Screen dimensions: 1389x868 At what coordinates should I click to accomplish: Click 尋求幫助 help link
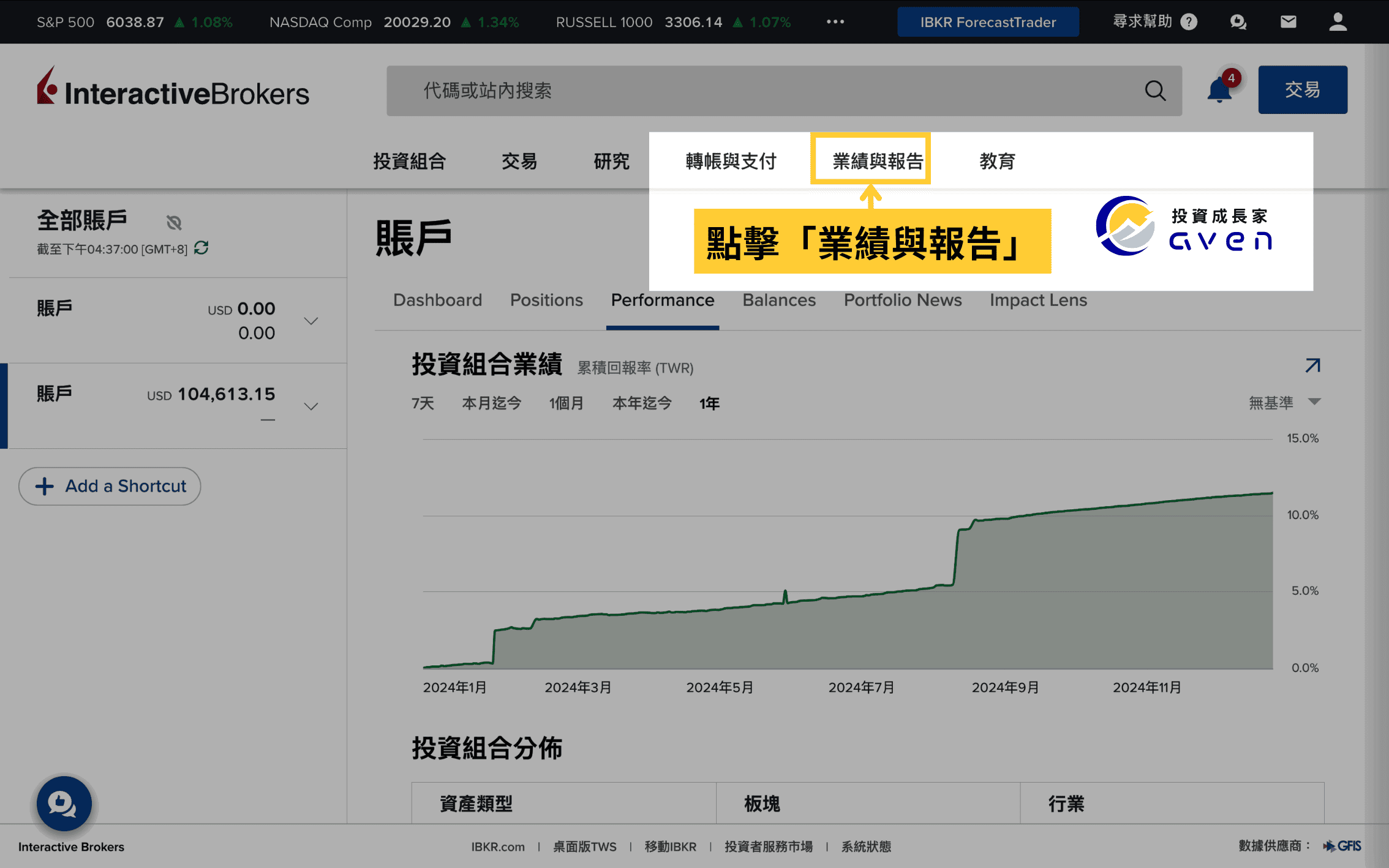(x=1142, y=21)
